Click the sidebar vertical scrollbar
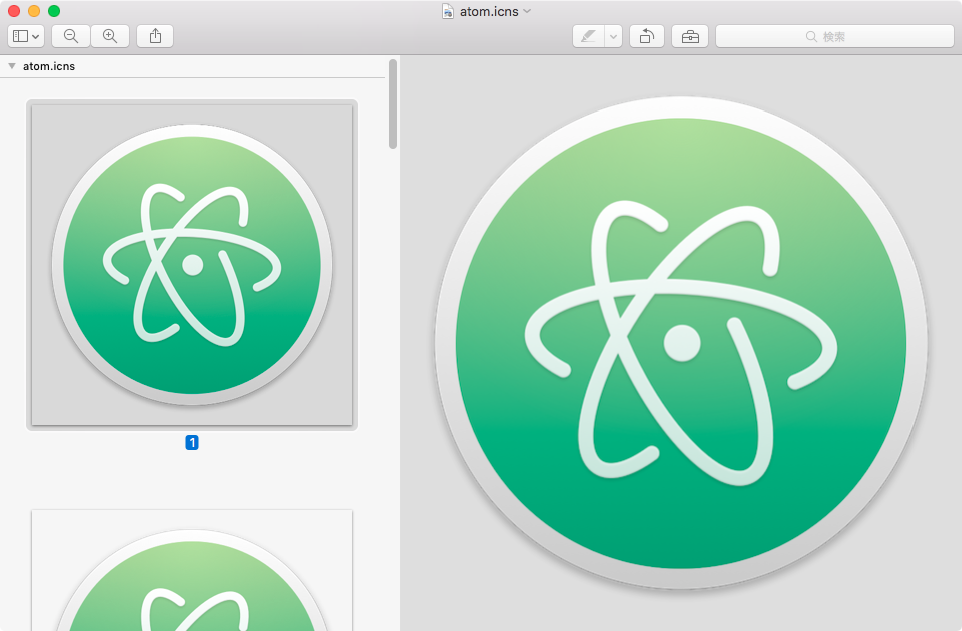 tap(393, 105)
